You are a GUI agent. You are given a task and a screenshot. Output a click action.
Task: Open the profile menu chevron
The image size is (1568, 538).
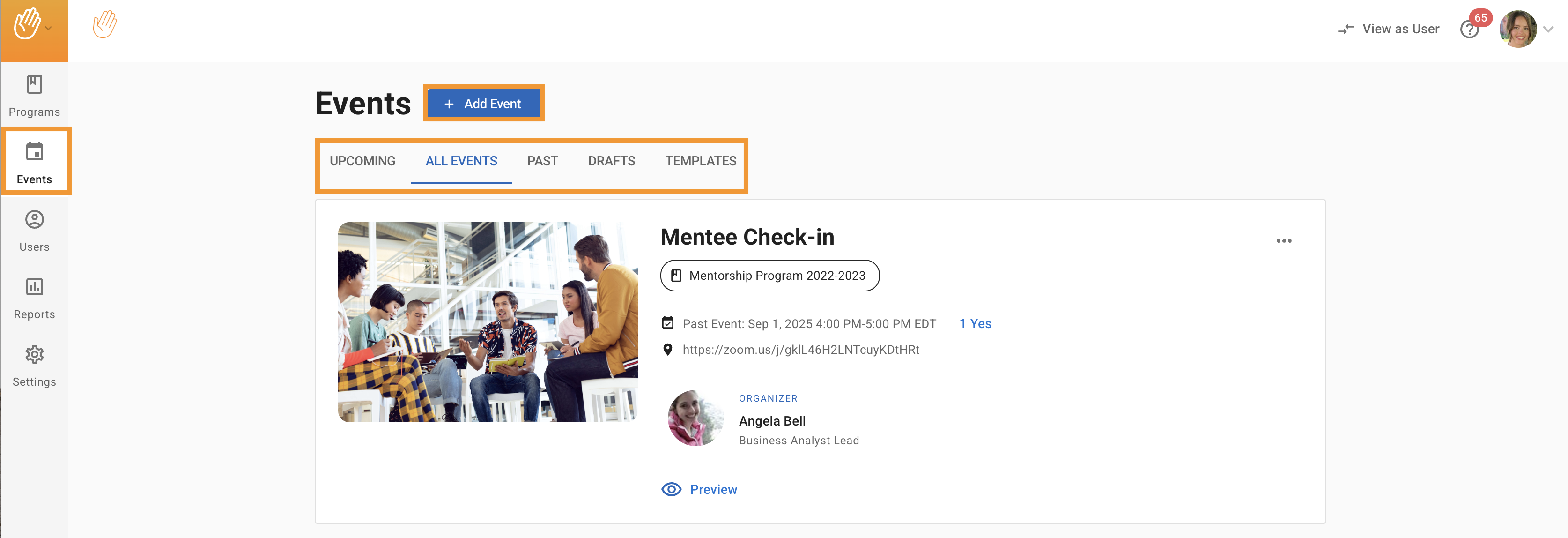pyautogui.click(x=1548, y=29)
